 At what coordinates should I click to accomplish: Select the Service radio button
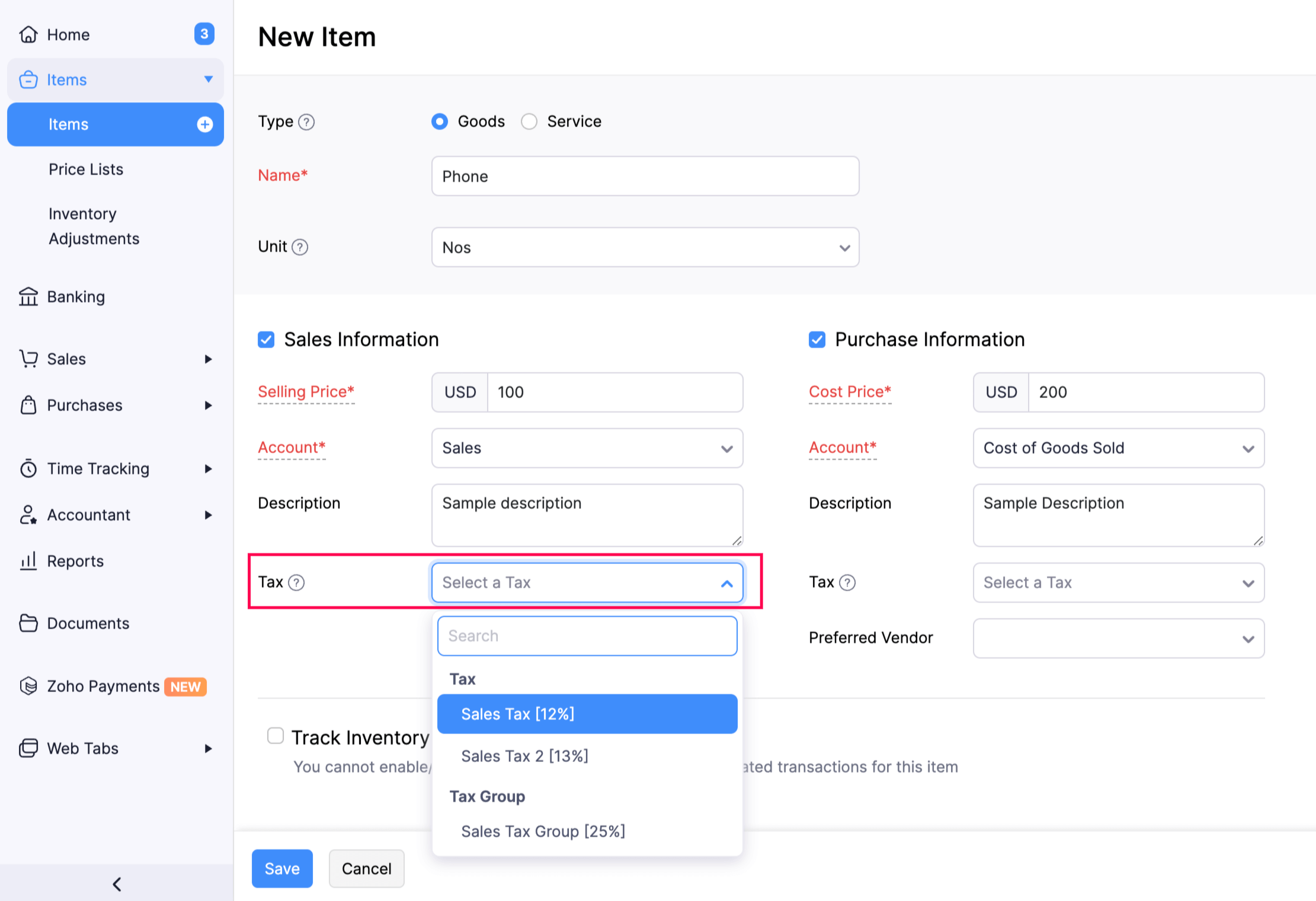click(x=529, y=122)
